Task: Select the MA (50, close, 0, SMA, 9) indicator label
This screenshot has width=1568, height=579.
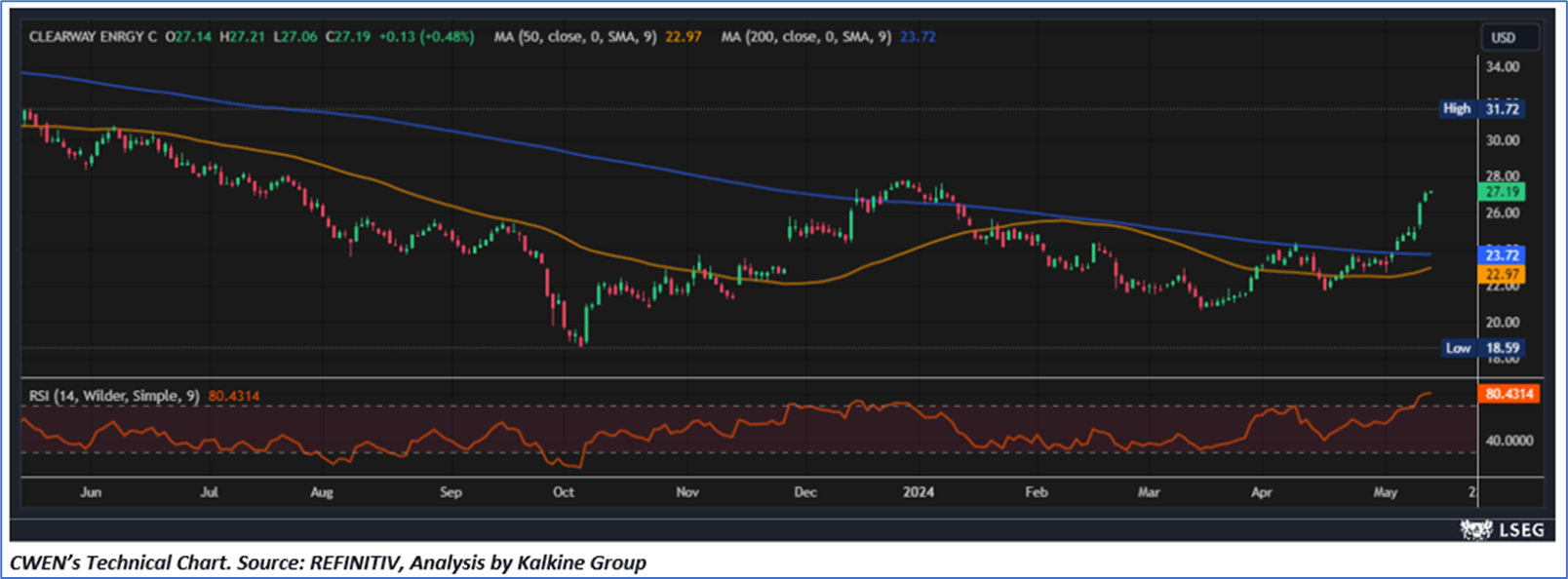Action: coord(575,37)
